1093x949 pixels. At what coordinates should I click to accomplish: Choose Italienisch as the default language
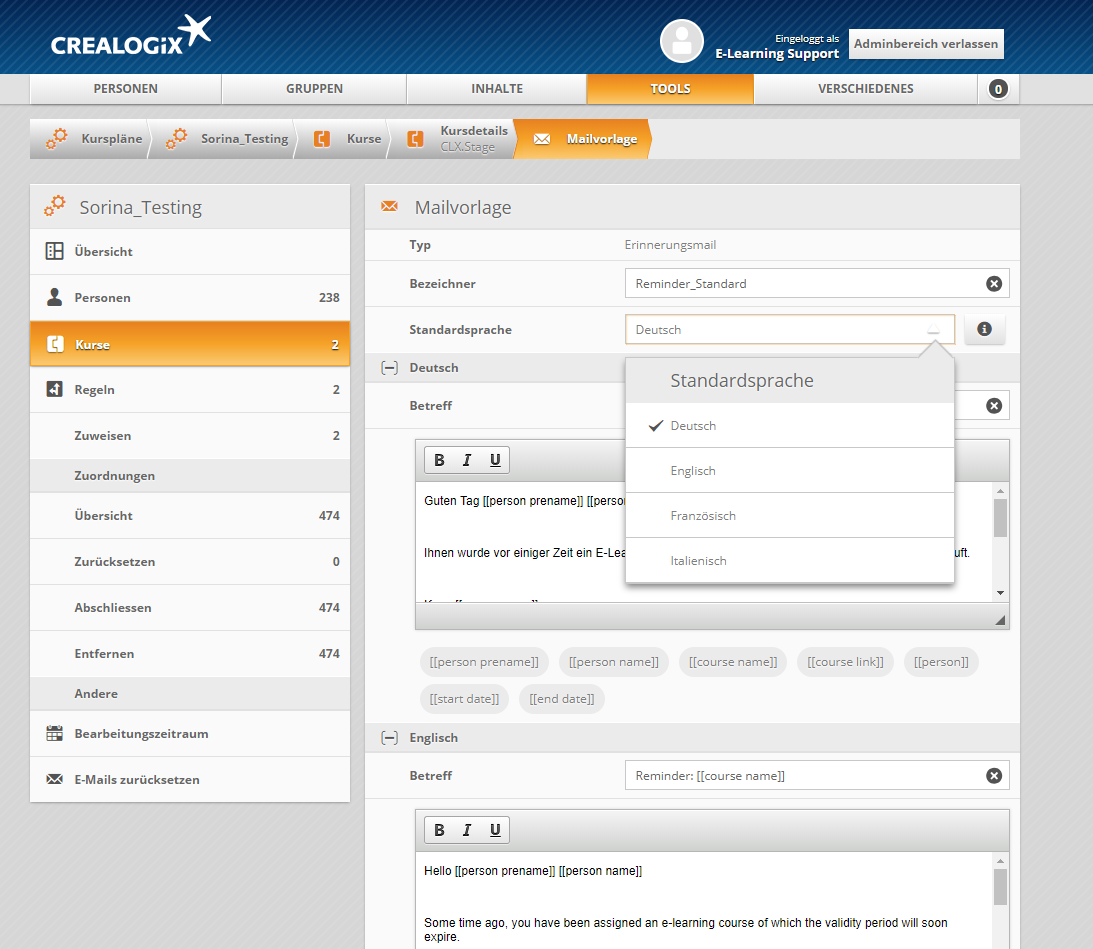(698, 561)
